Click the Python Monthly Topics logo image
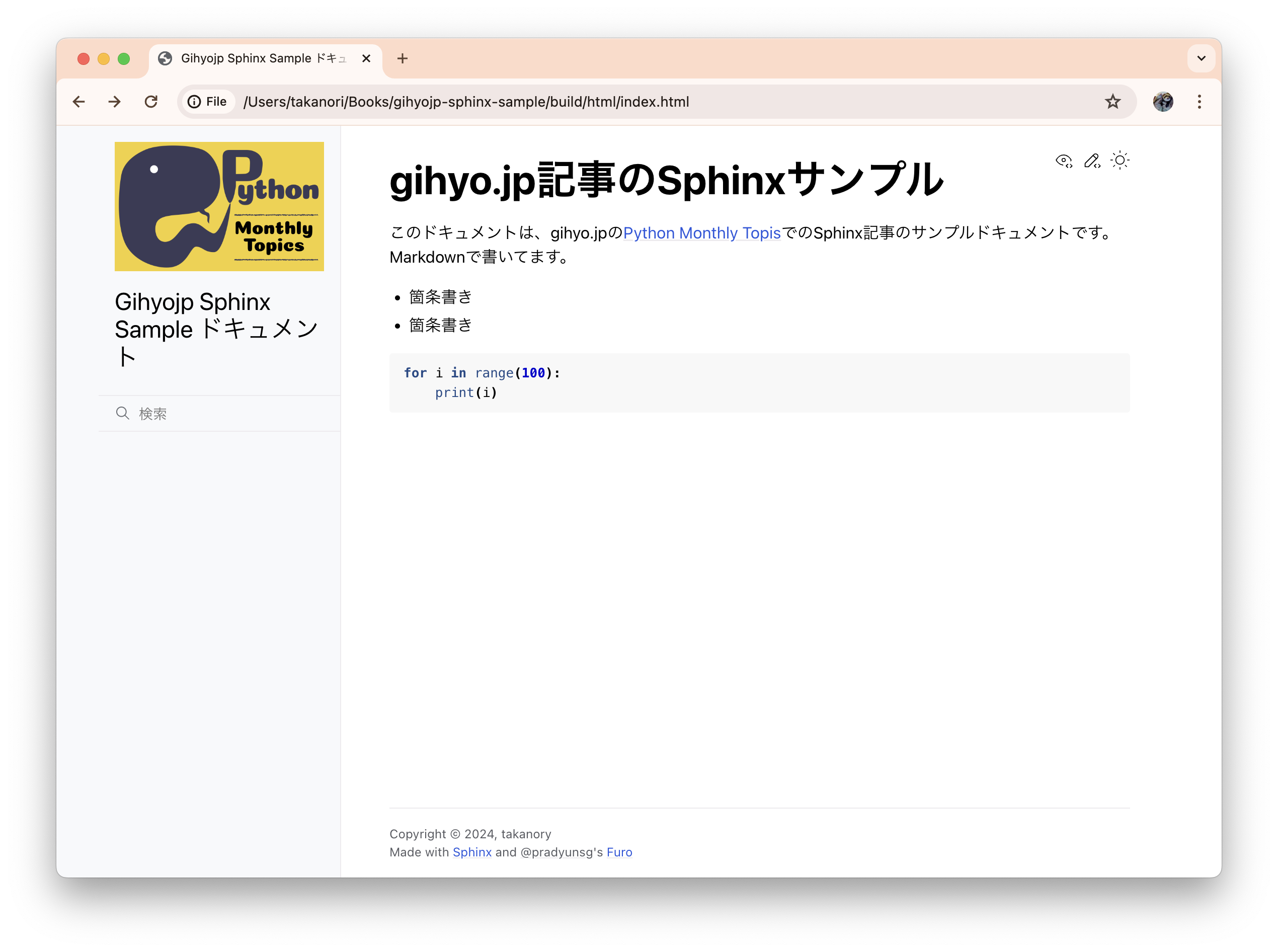 click(219, 206)
